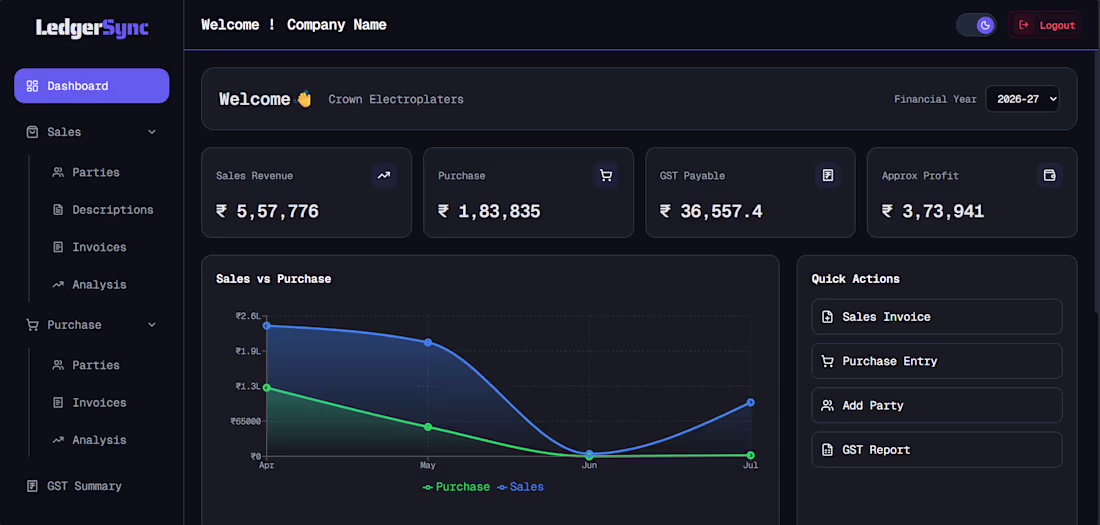
Task: Click the Sales Revenue card
Action: (307, 193)
